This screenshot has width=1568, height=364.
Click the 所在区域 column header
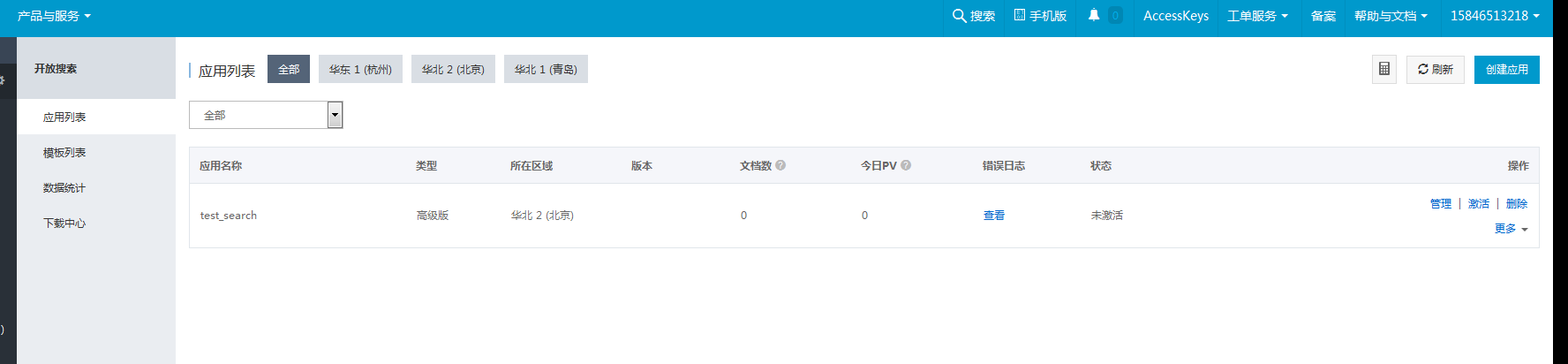pyautogui.click(x=531, y=165)
